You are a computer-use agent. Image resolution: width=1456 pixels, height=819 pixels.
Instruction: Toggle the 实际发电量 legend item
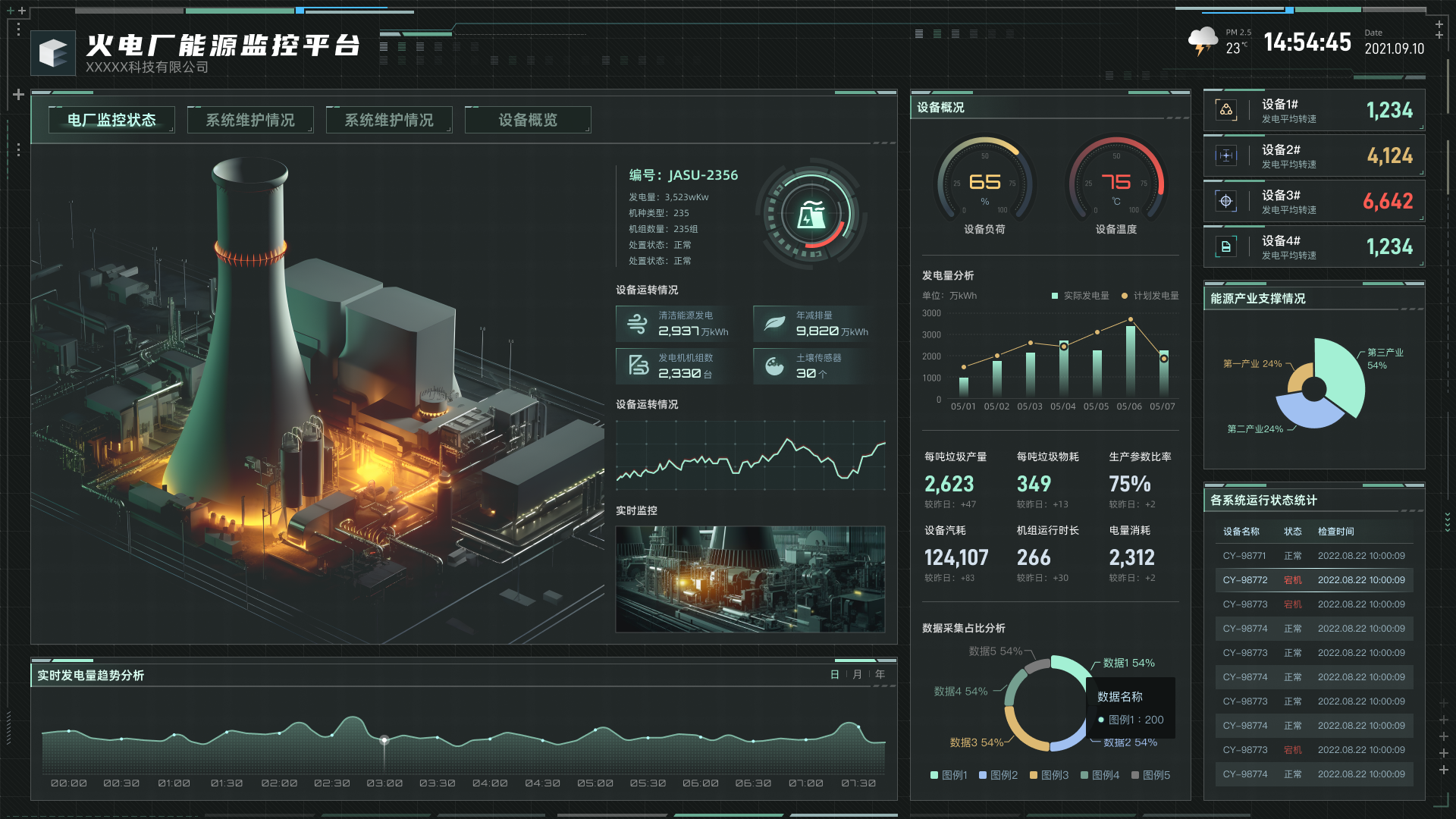click(x=1081, y=296)
